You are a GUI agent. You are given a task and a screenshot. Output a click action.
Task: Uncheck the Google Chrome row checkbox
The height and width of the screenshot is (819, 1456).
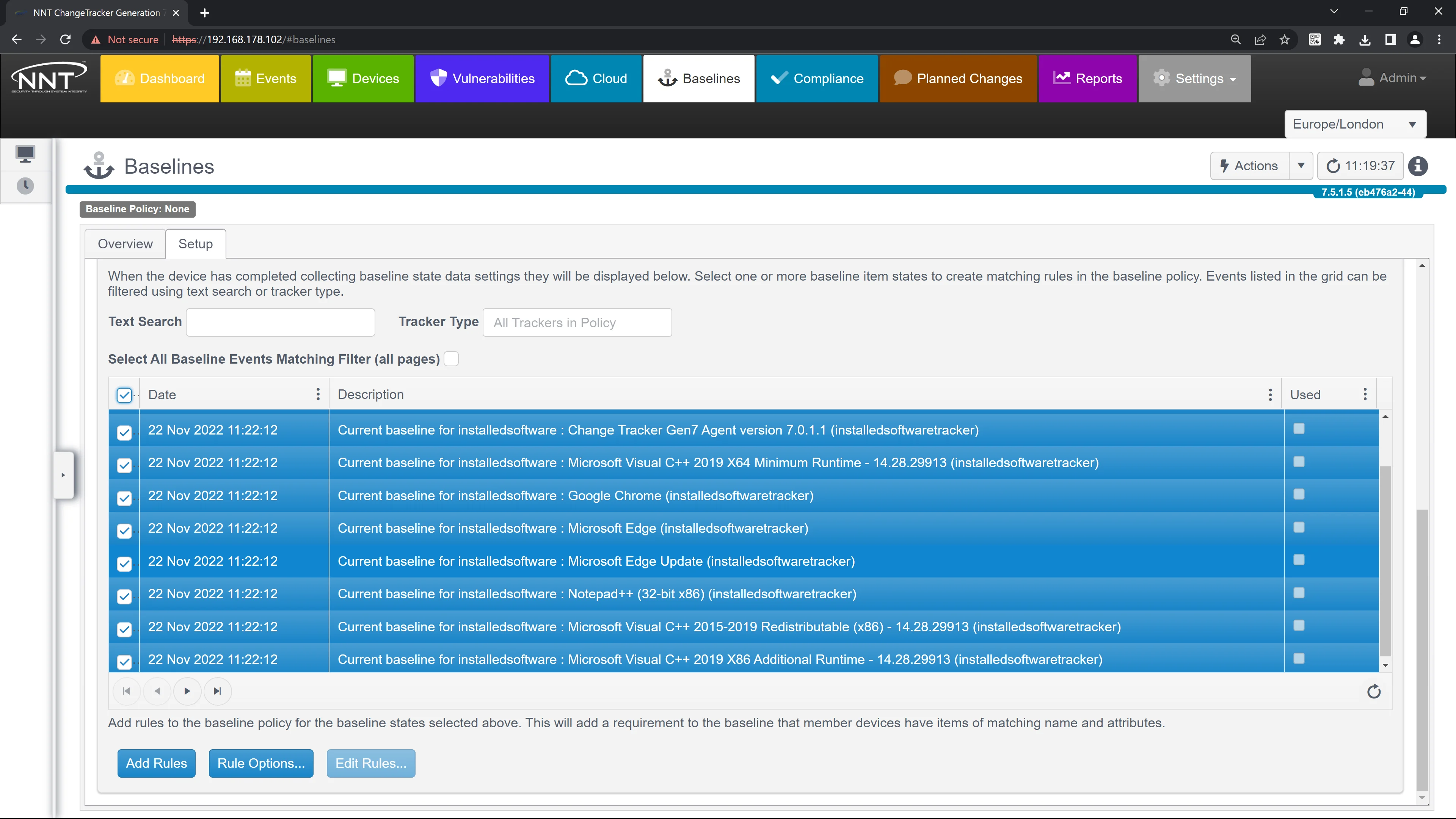click(124, 498)
